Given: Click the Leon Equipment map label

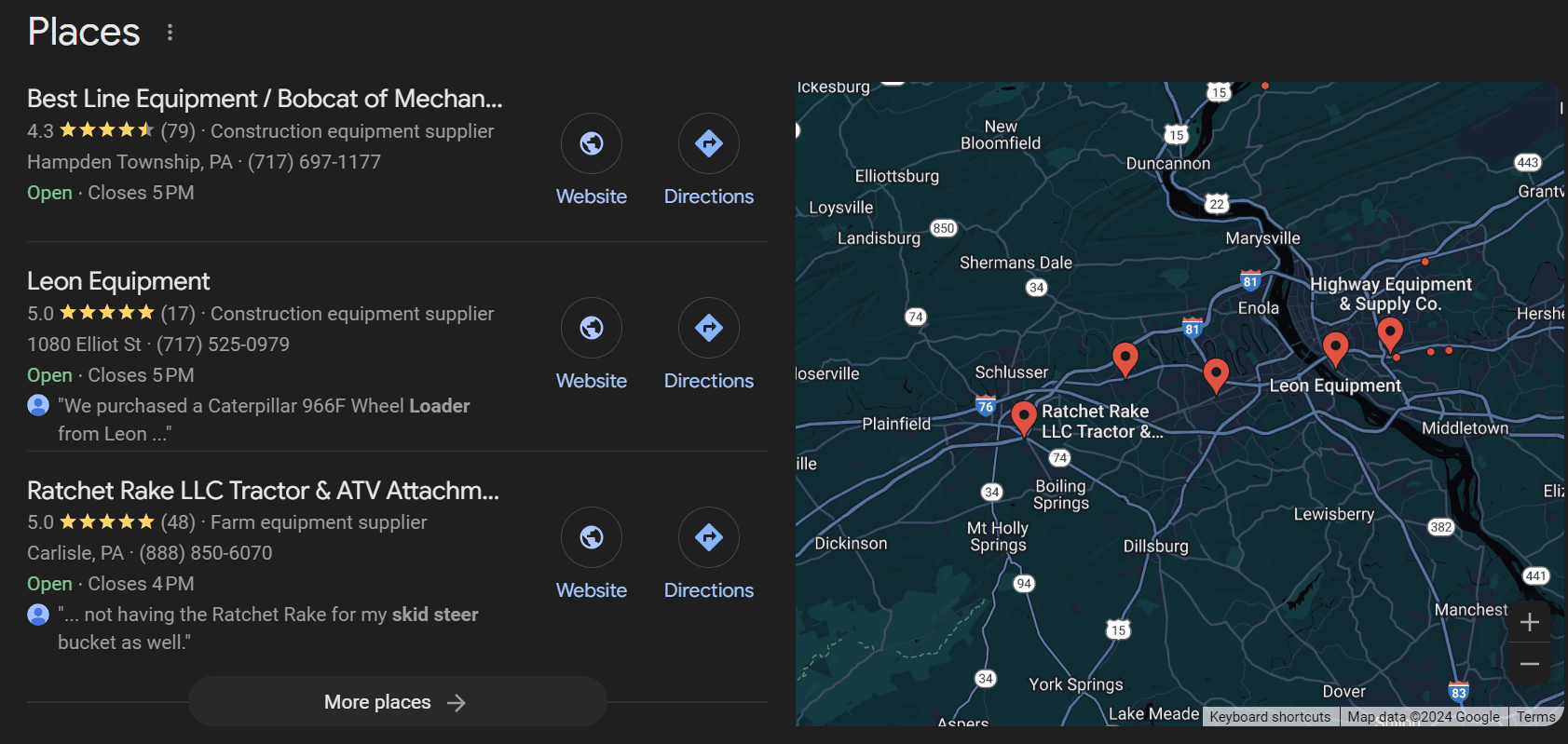Looking at the screenshot, I should click(1335, 386).
